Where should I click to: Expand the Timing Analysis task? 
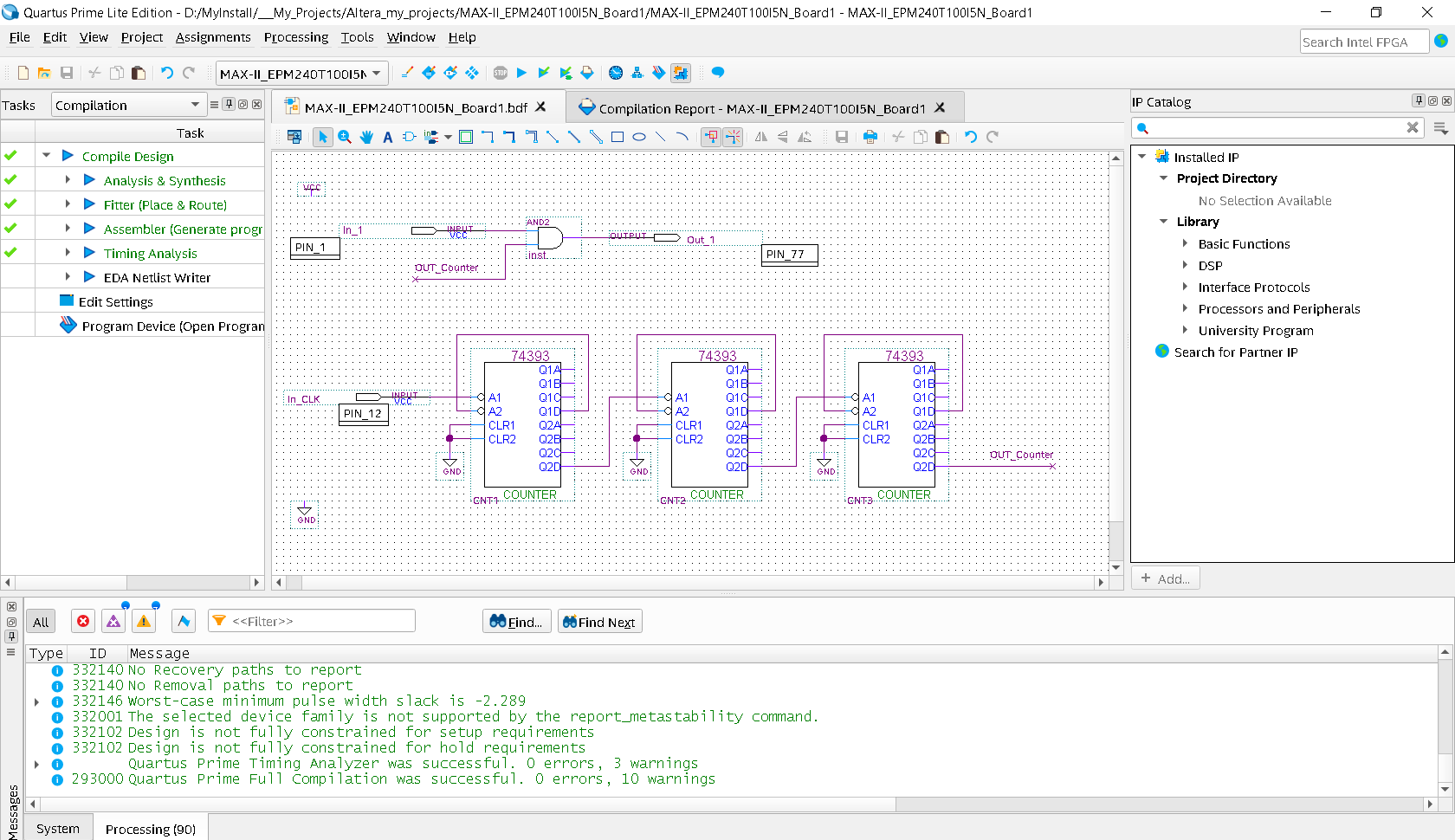click(68, 253)
